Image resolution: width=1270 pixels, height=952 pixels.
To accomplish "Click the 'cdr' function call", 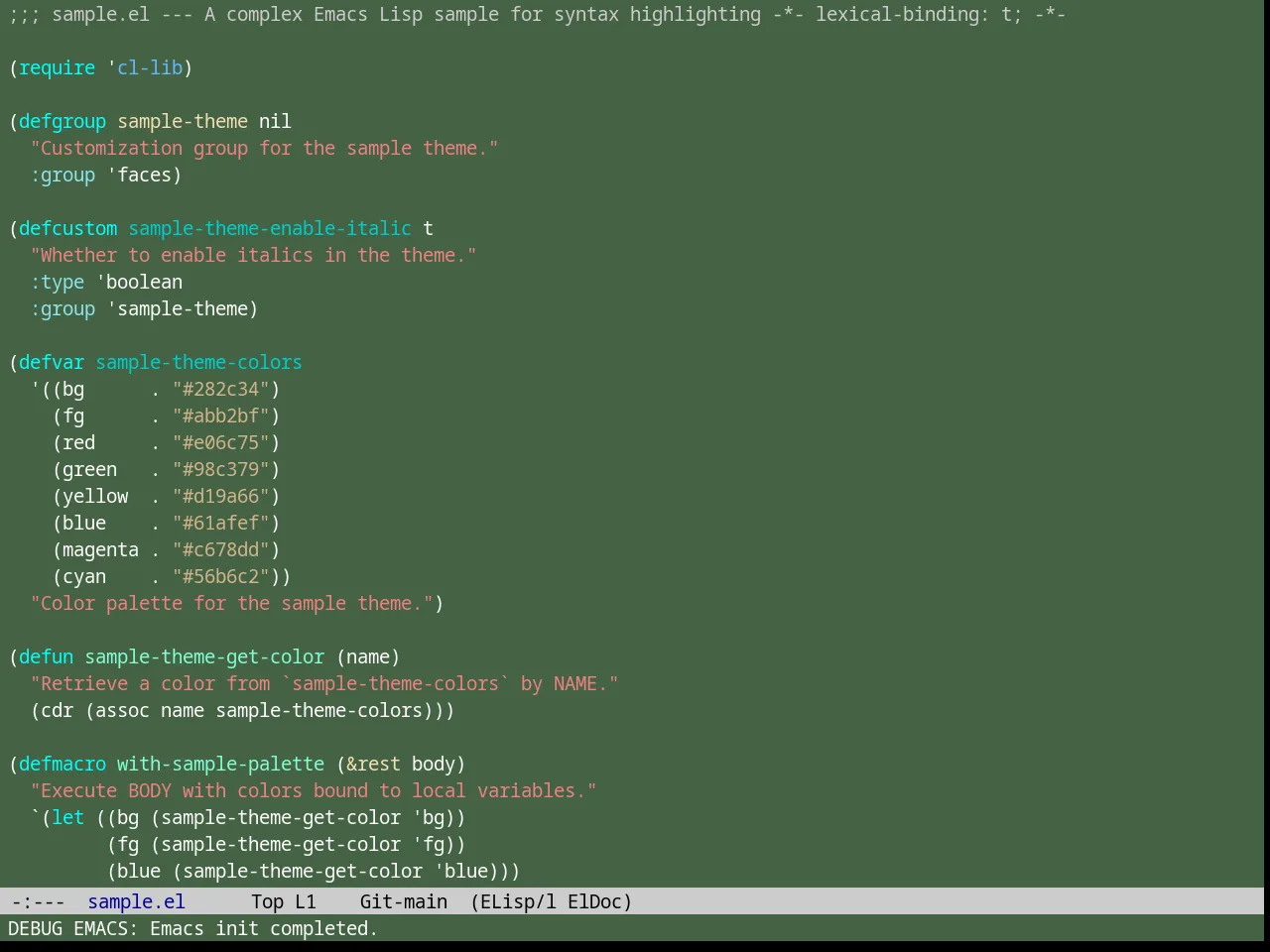I will tap(58, 710).
